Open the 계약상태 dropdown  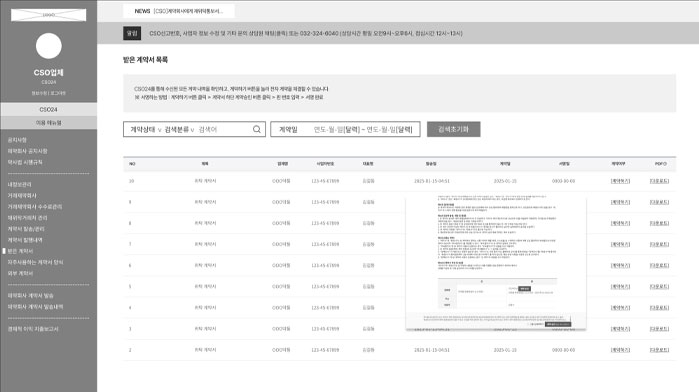pyautogui.click(x=145, y=129)
